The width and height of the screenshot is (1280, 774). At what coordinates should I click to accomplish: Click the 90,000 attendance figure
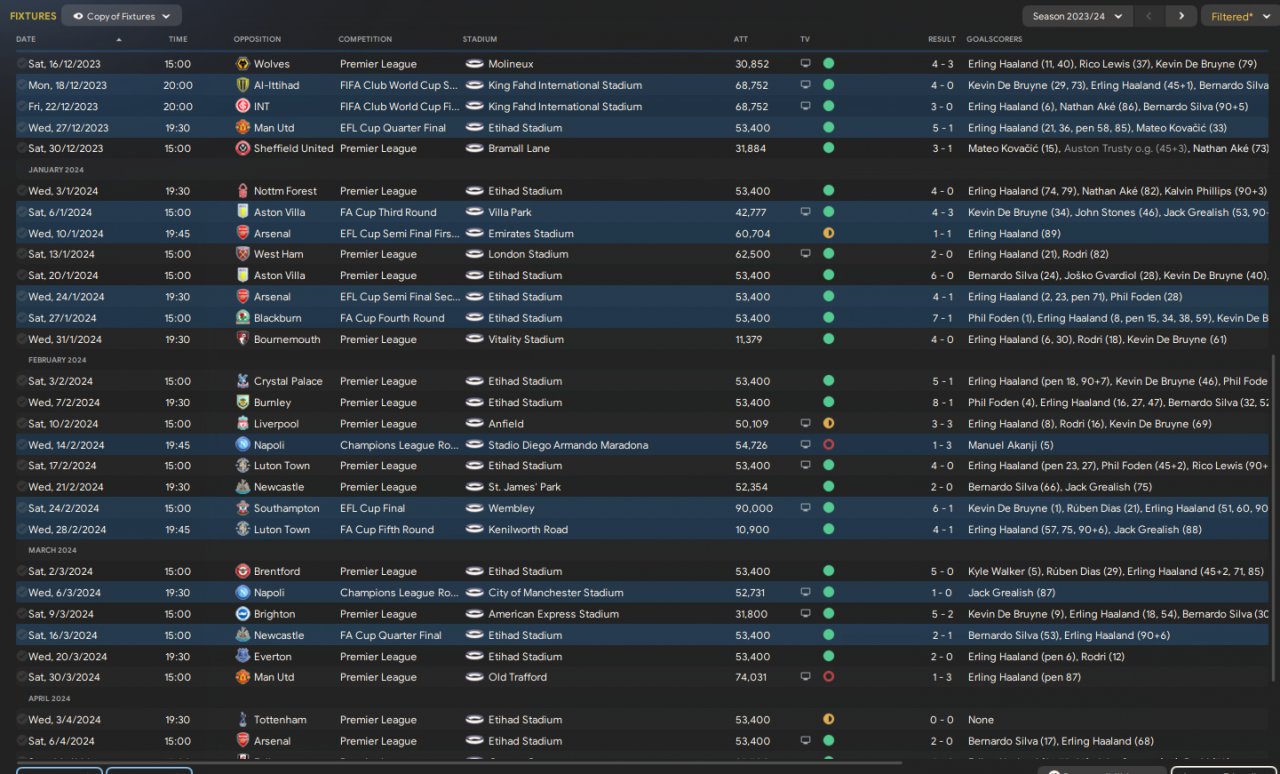coord(754,508)
